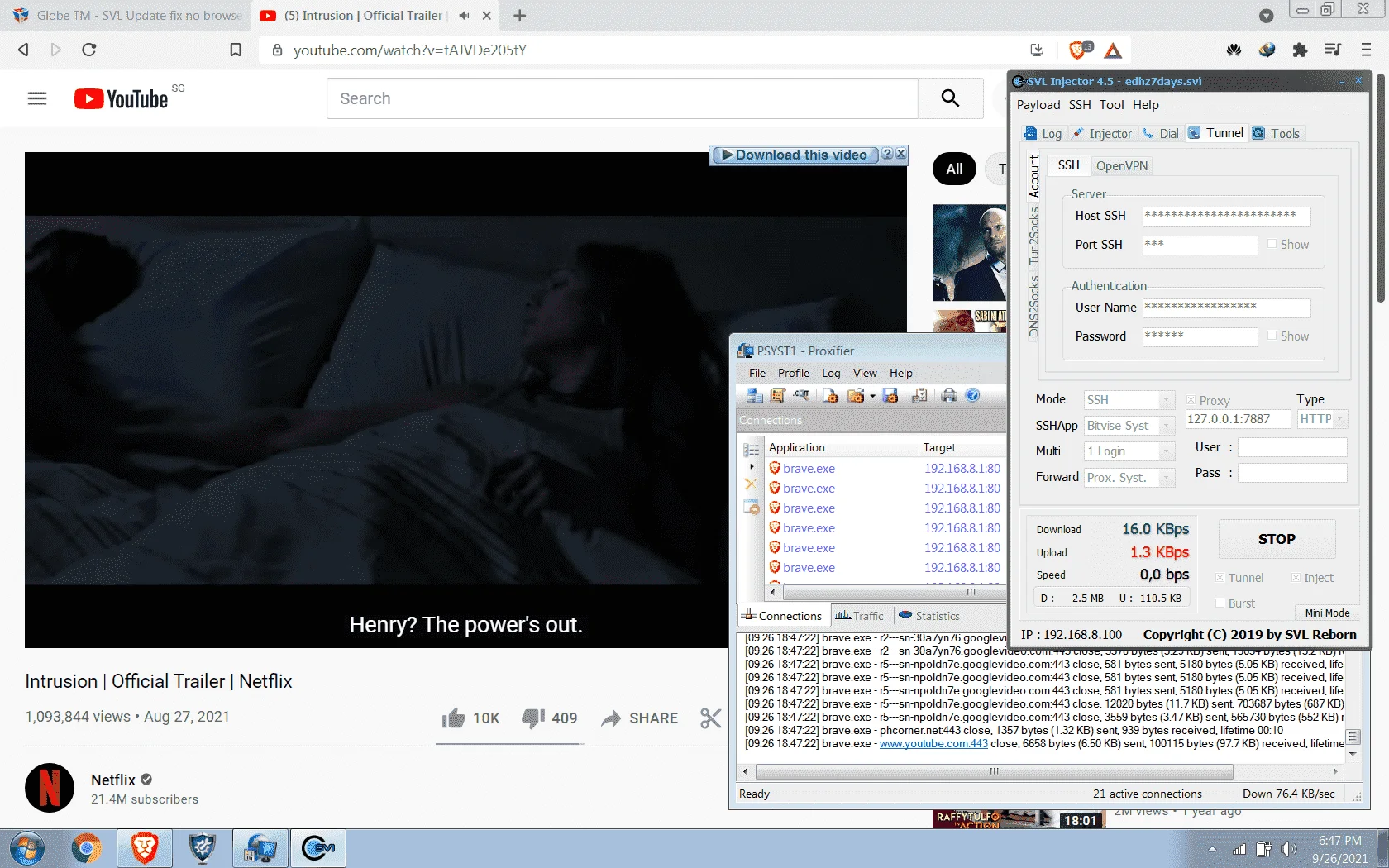1389x868 pixels.
Task: Click Proxifier orange X close connection icon
Action: pyautogui.click(x=751, y=484)
